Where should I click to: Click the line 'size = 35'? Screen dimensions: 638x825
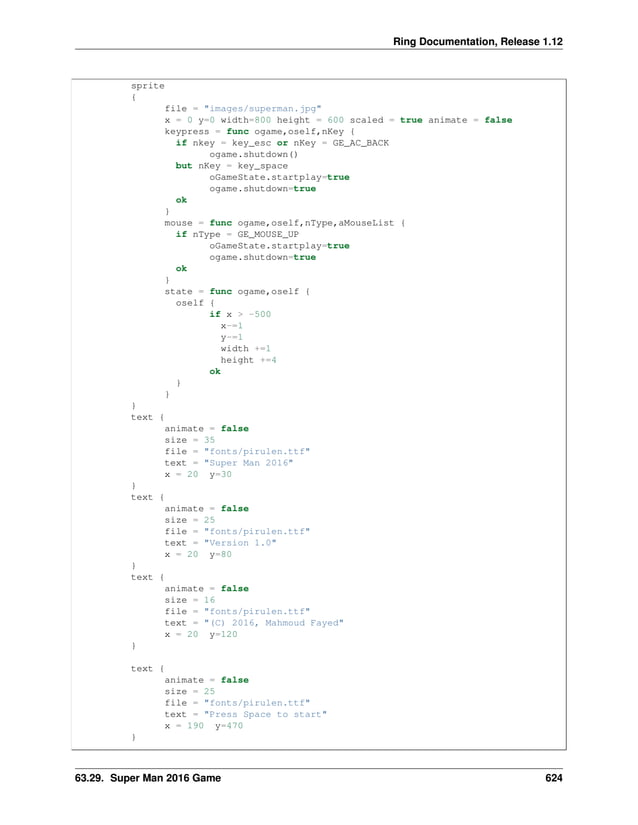189,440
